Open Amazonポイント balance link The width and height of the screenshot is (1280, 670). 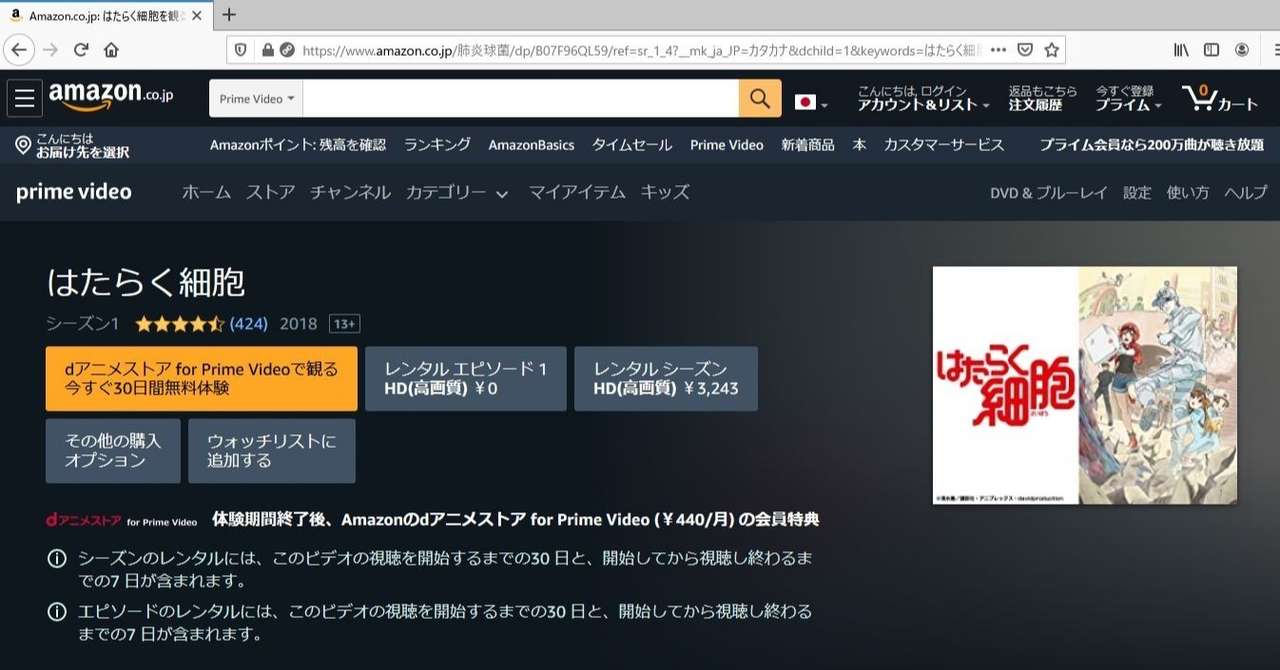click(x=297, y=145)
